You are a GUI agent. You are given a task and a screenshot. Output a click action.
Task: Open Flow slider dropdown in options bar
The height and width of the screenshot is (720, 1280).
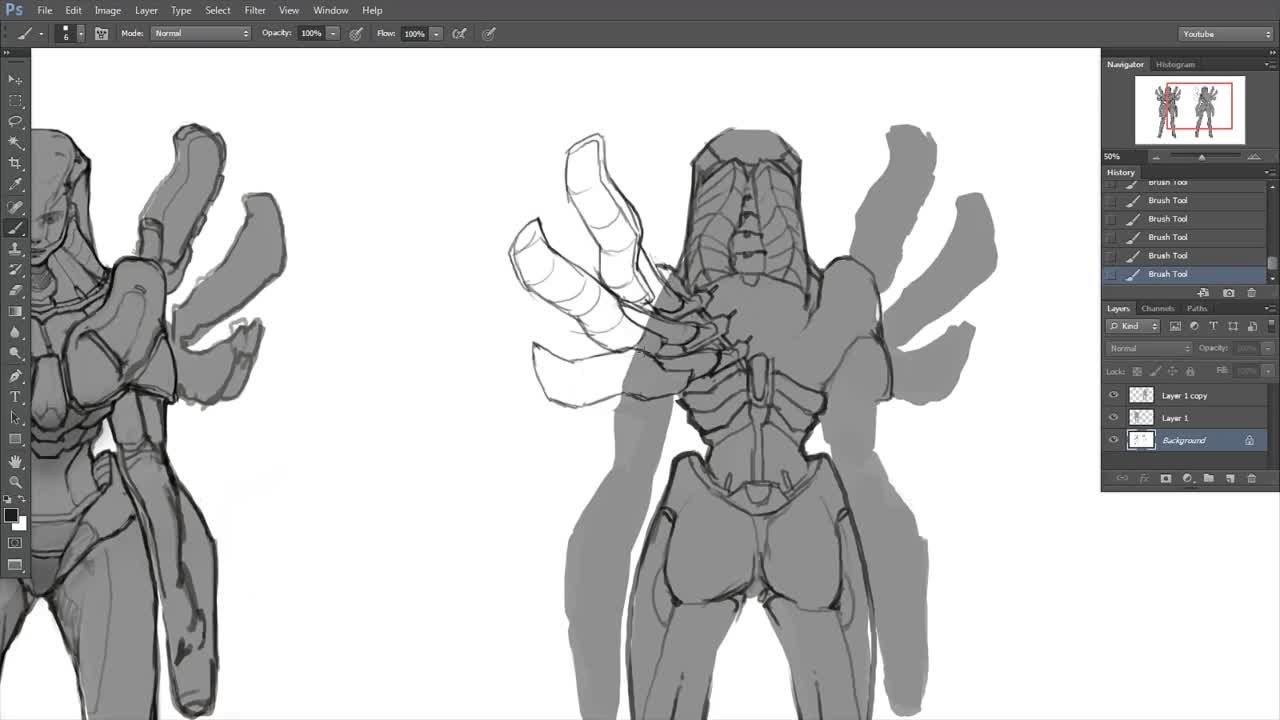(x=436, y=33)
